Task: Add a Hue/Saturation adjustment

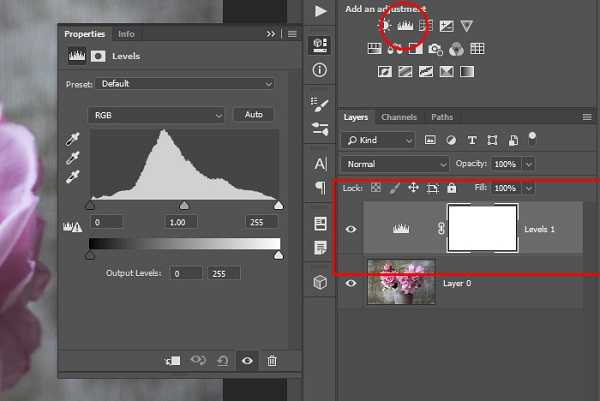Action: click(375, 49)
